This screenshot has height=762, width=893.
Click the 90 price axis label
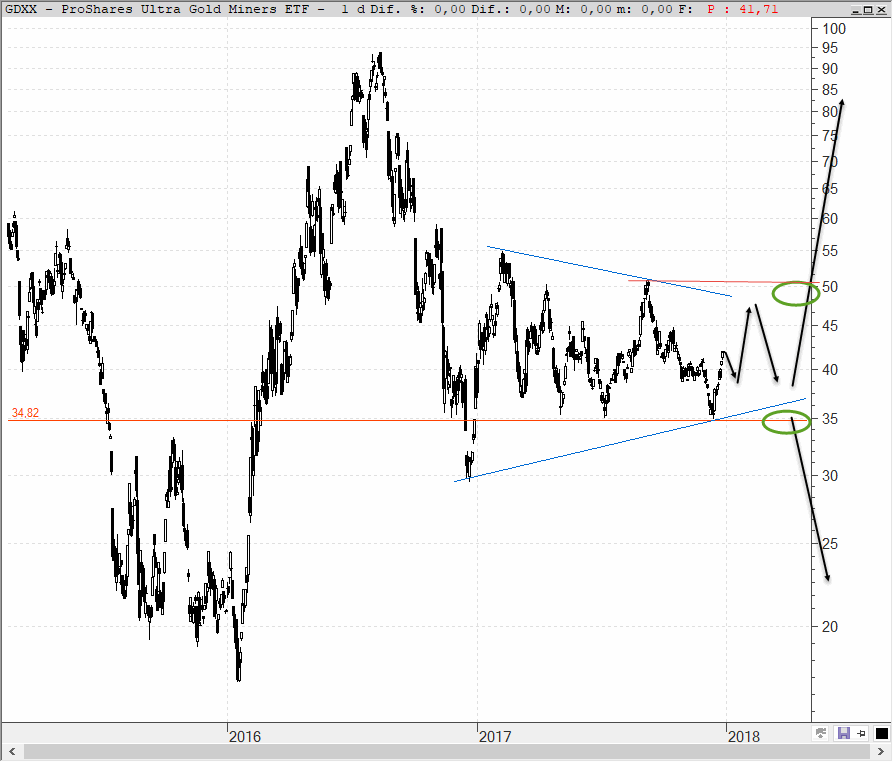coord(830,69)
